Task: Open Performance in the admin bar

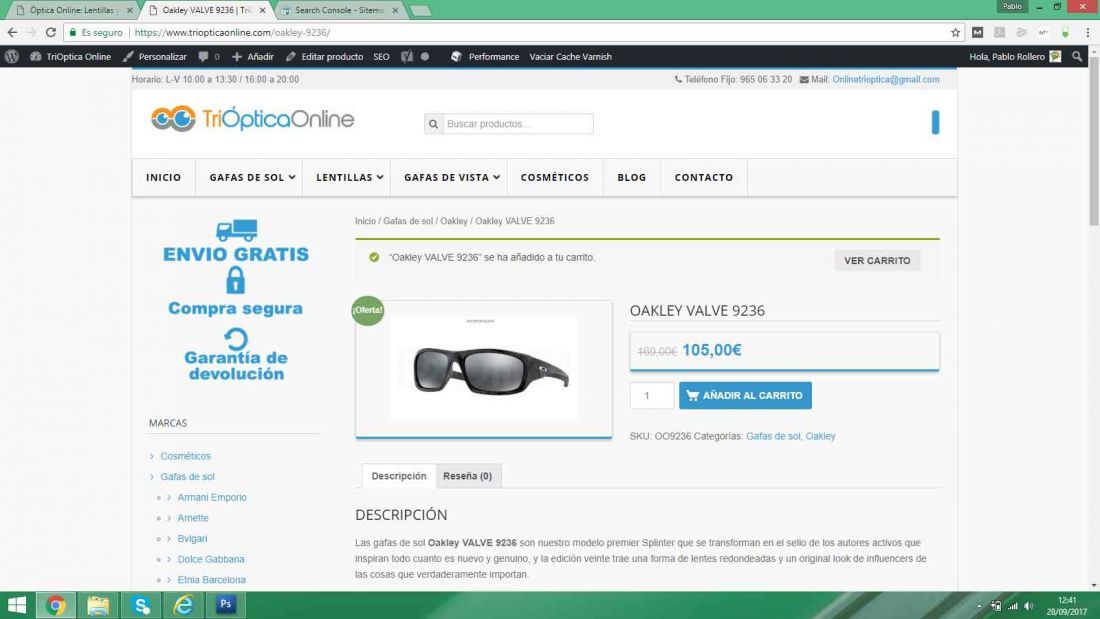Action: pyautogui.click(x=485, y=57)
